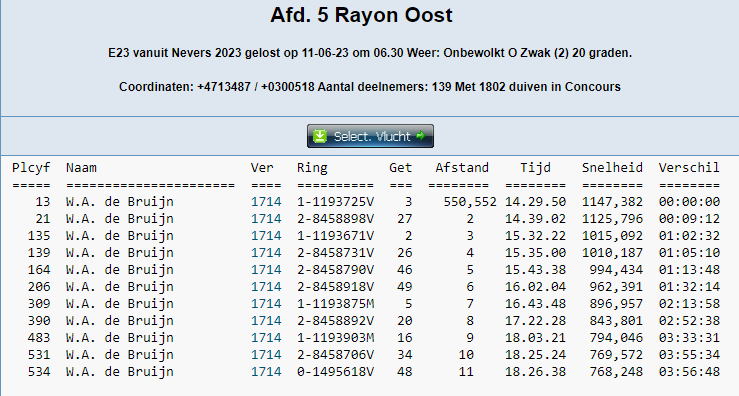Open the 1714 link in the Plcyf 390 row
This screenshot has width=739, height=396.
[266, 321]
